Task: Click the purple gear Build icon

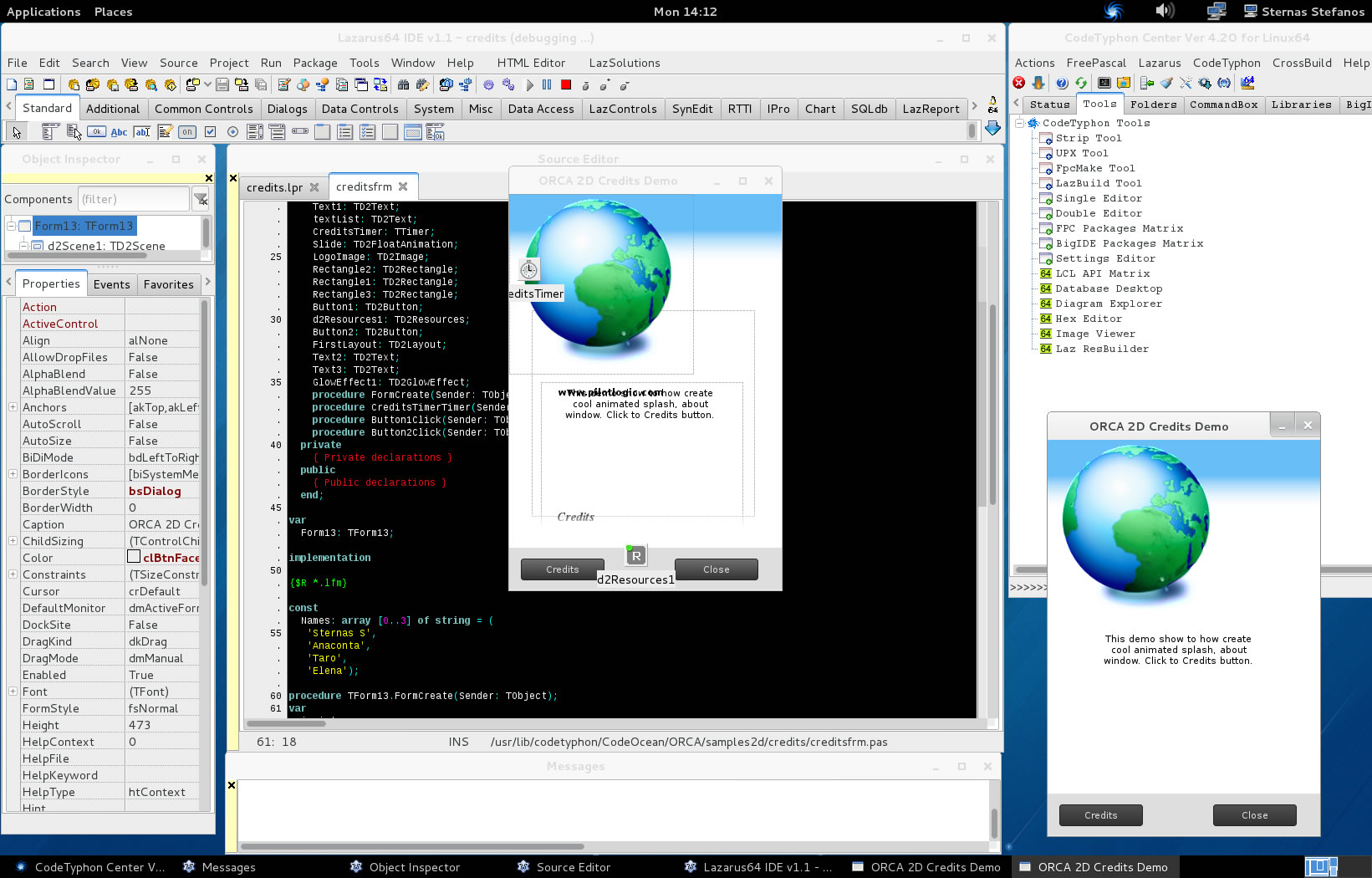Action: click(489, 84)
